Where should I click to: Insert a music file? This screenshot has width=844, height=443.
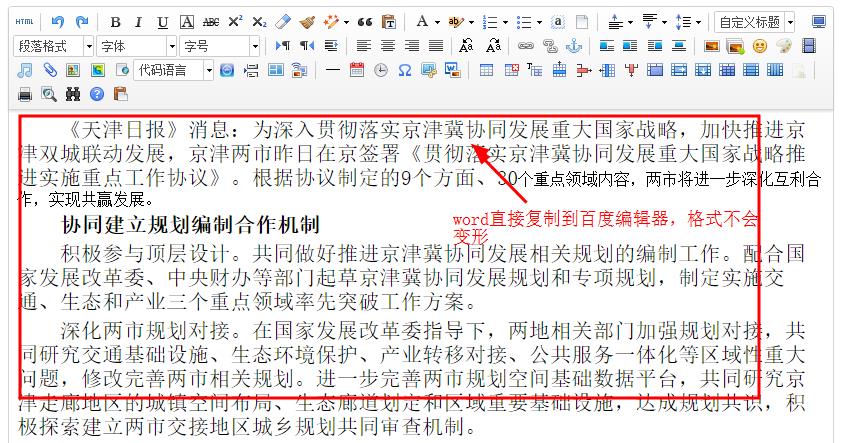(x=25, y=70)
